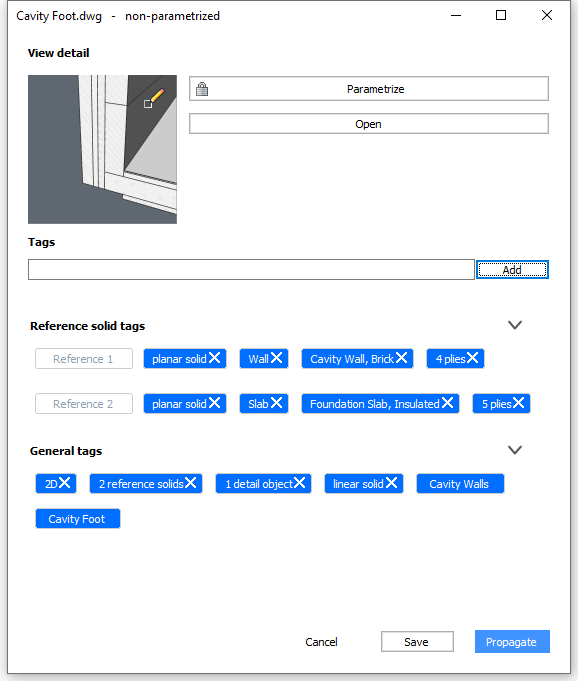Remove the 'Slab' tag from Reference 2
Image resolution: width=578 pixels, height=681 pixels.
[277, 403]
